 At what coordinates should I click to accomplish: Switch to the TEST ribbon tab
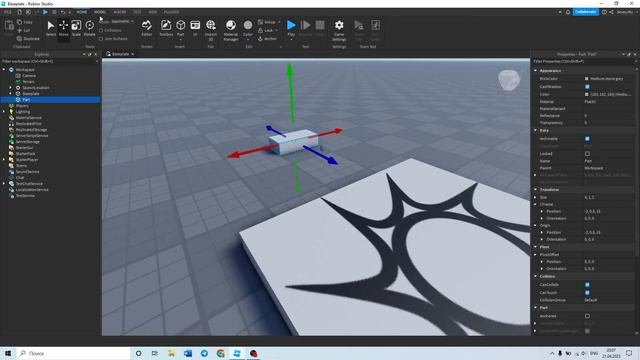(x=138, y=12)
